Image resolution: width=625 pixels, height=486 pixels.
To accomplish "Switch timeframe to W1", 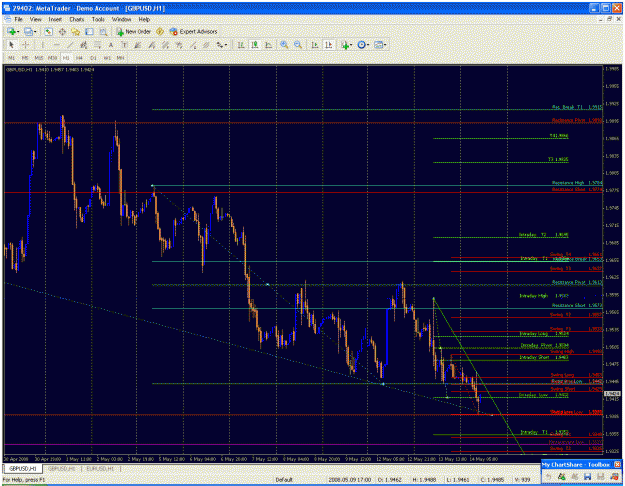I will 107,58.
